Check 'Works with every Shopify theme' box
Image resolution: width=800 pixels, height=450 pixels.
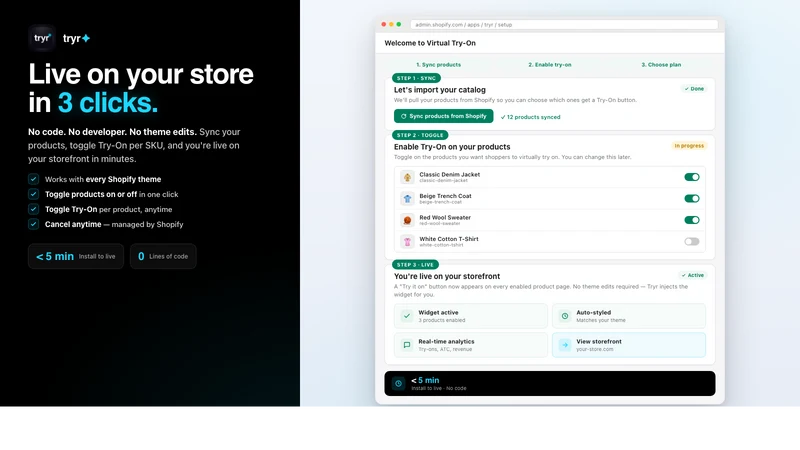tap(33, 179)
